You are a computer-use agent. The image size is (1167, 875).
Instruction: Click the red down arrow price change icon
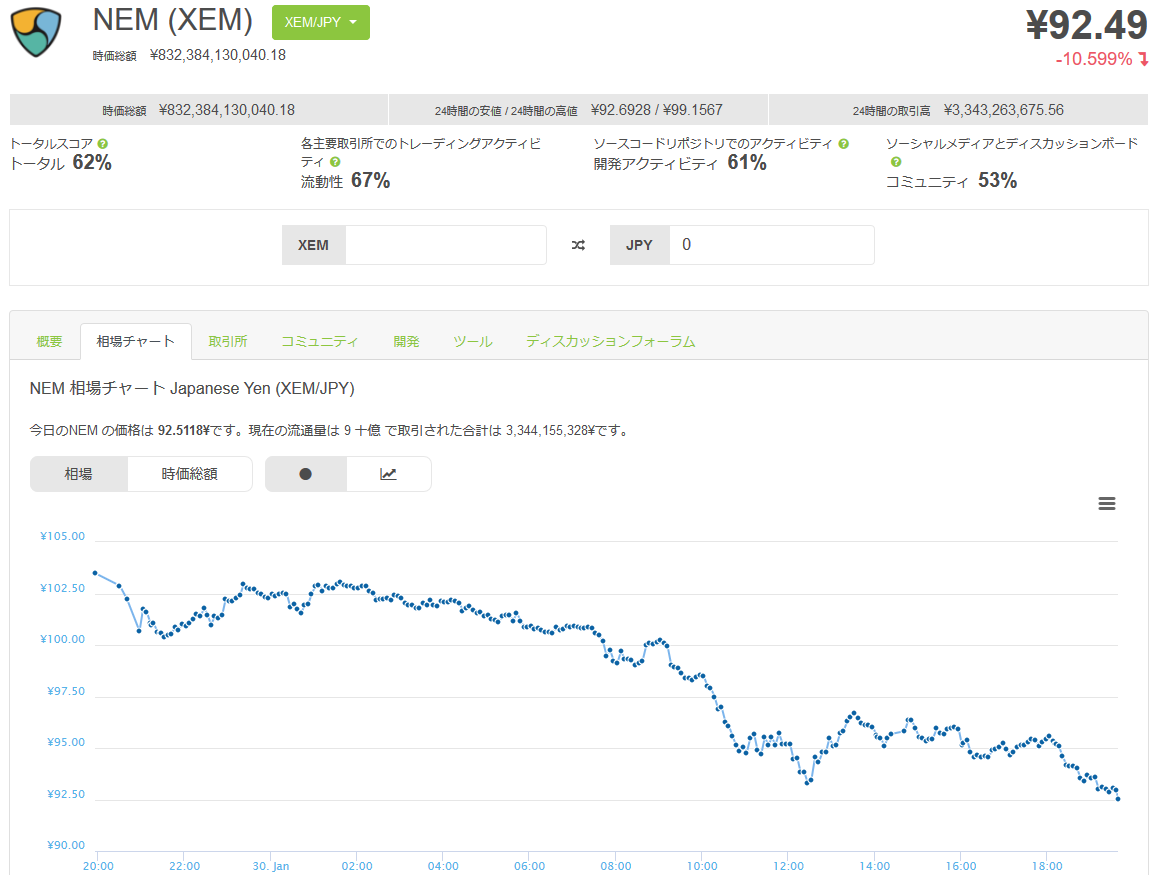pos(1143,60)
